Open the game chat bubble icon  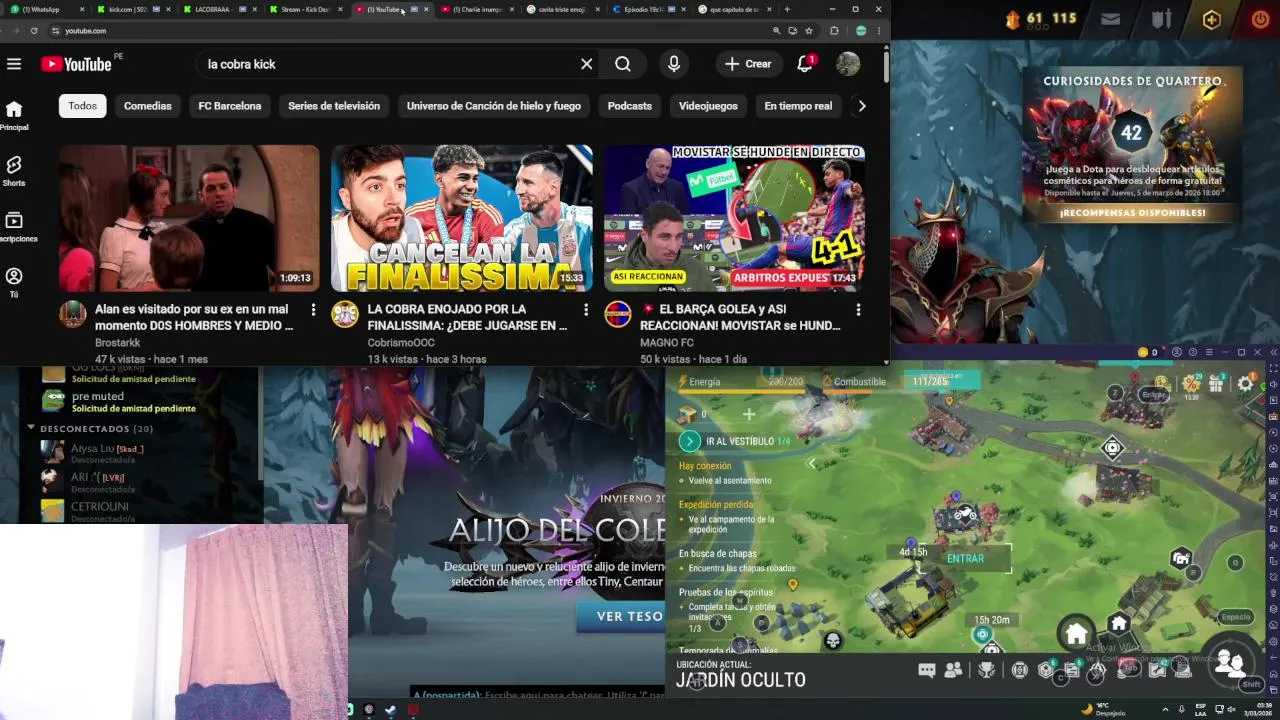(x=926, y=670)
